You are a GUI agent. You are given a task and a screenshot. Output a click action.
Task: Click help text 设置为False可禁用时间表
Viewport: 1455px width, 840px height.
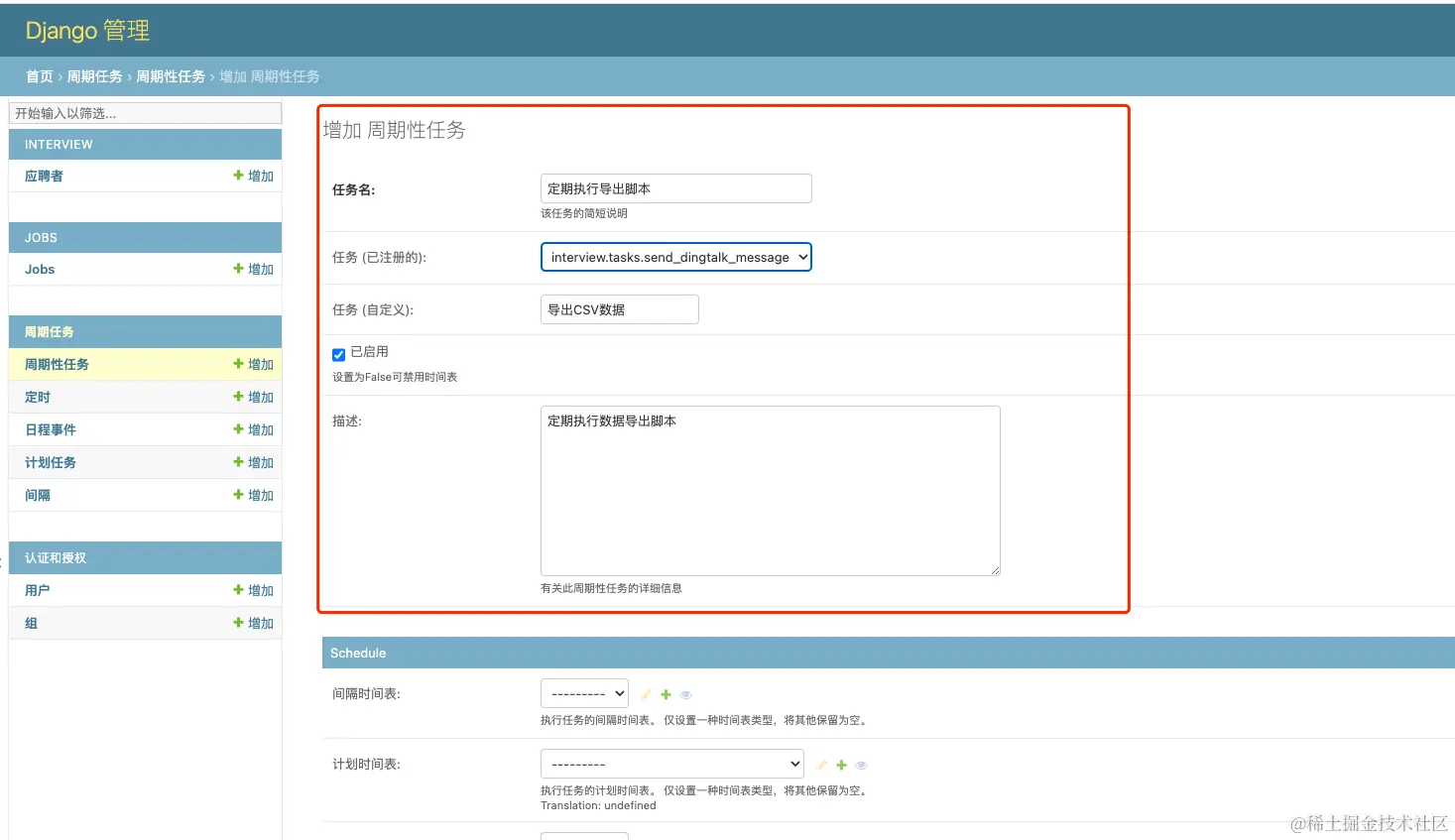(x=395, y=377)
